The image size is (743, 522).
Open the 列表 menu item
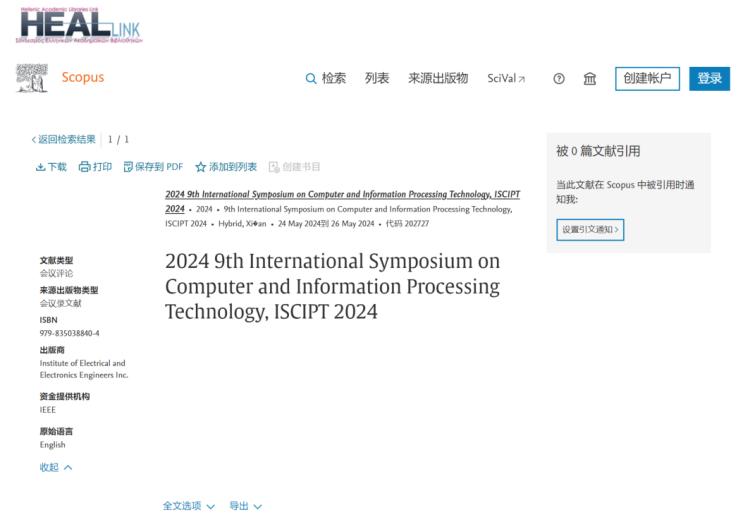point(377,79)
